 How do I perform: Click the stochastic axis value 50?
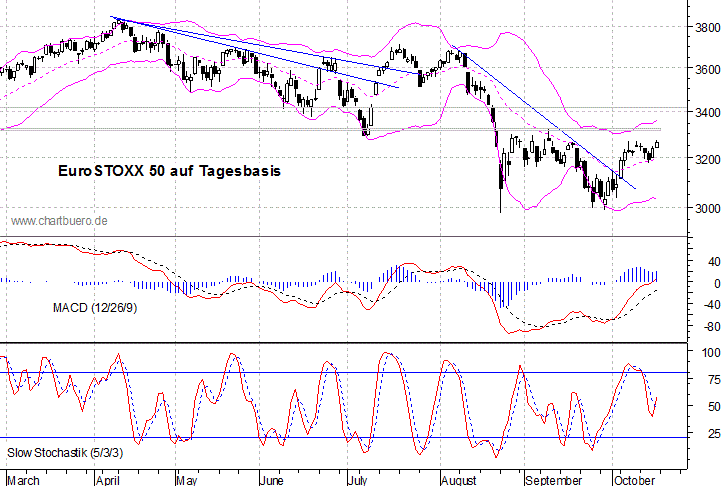(714, 407)
